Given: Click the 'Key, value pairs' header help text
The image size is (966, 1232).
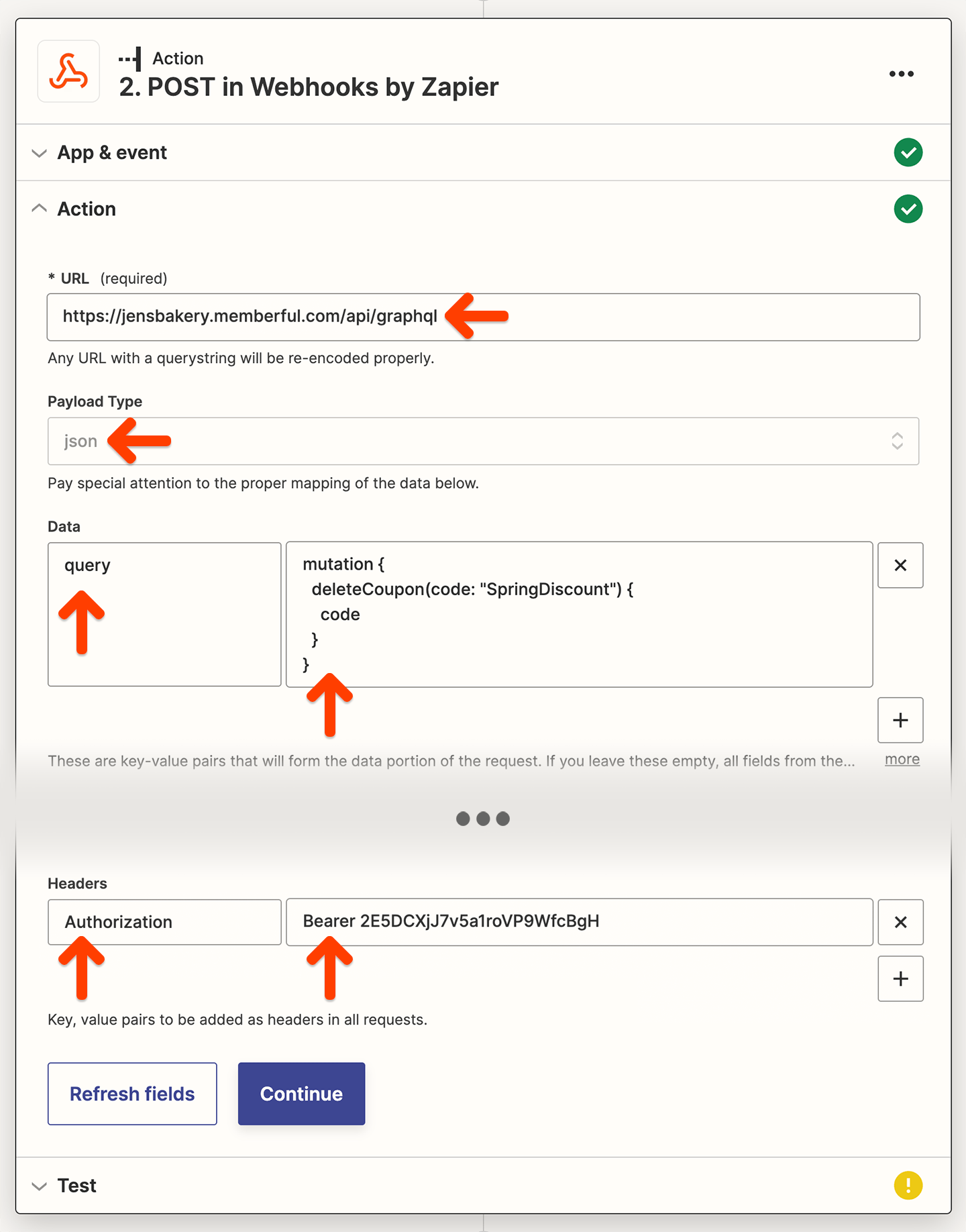Looking at the screenshot, I should (x=237, y=1020).
